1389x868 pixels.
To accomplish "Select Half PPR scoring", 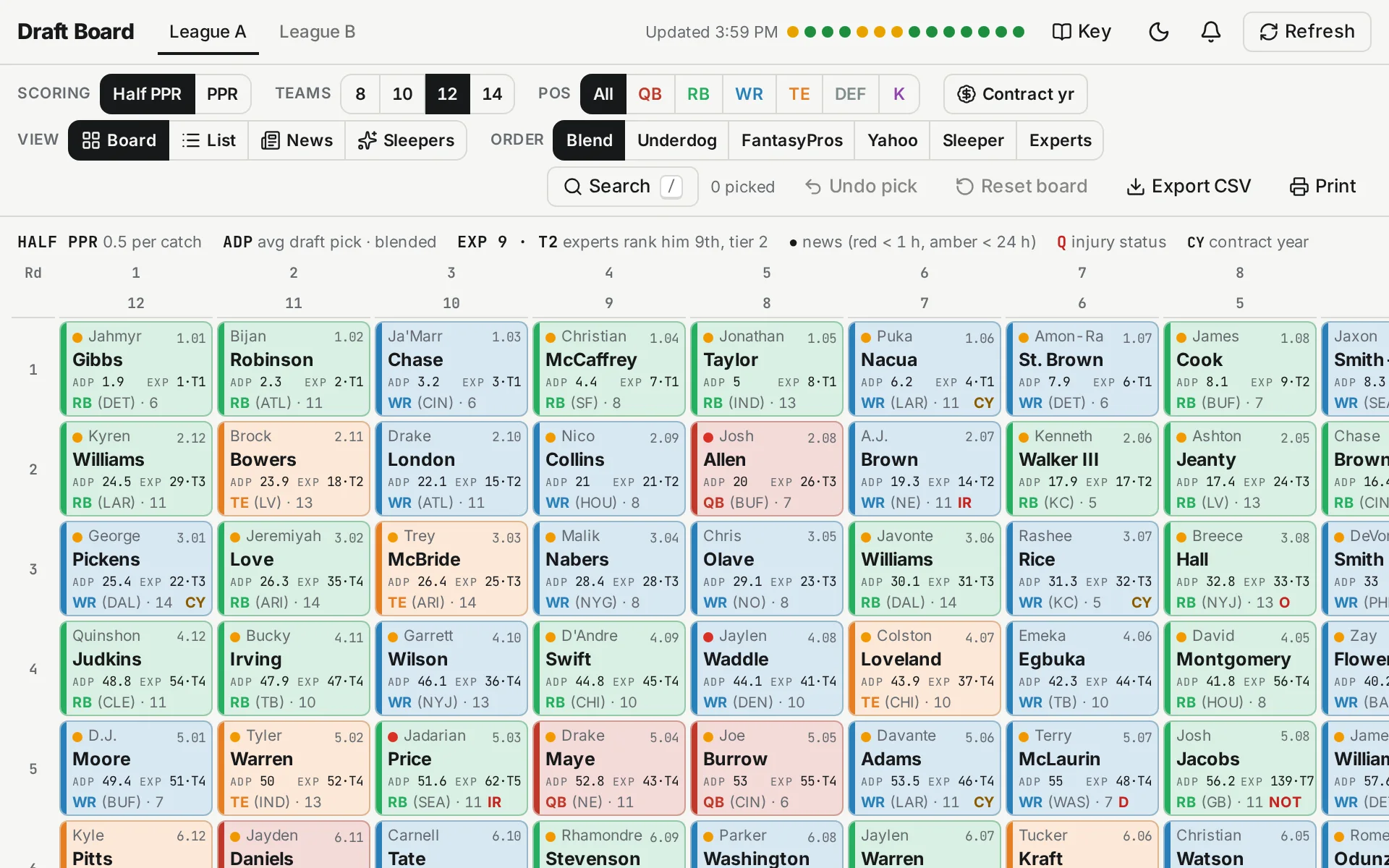I will click(148, 94).
